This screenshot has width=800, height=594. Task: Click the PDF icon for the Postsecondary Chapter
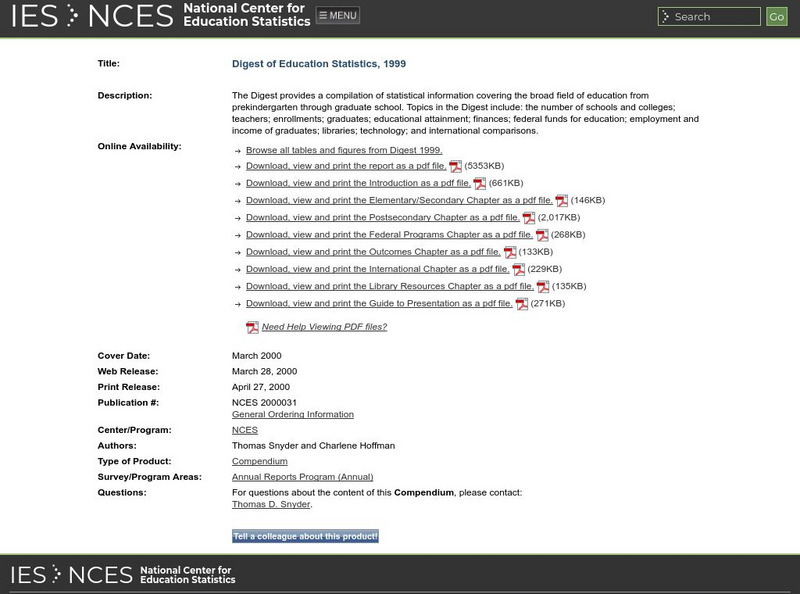[x=528, y=218]
